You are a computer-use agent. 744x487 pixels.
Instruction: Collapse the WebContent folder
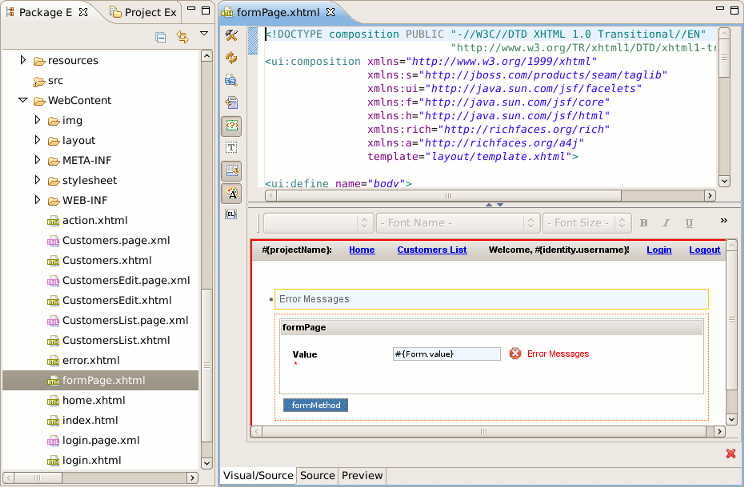click(24, 100)
